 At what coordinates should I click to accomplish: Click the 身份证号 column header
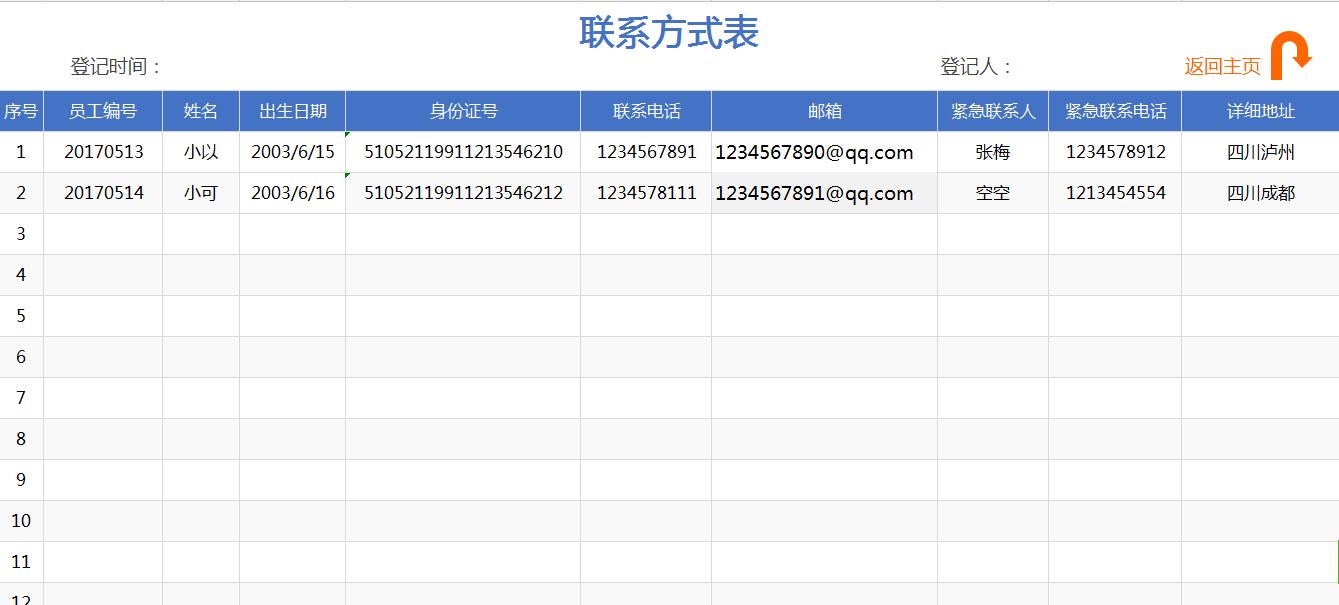click(x=461, y=111)
